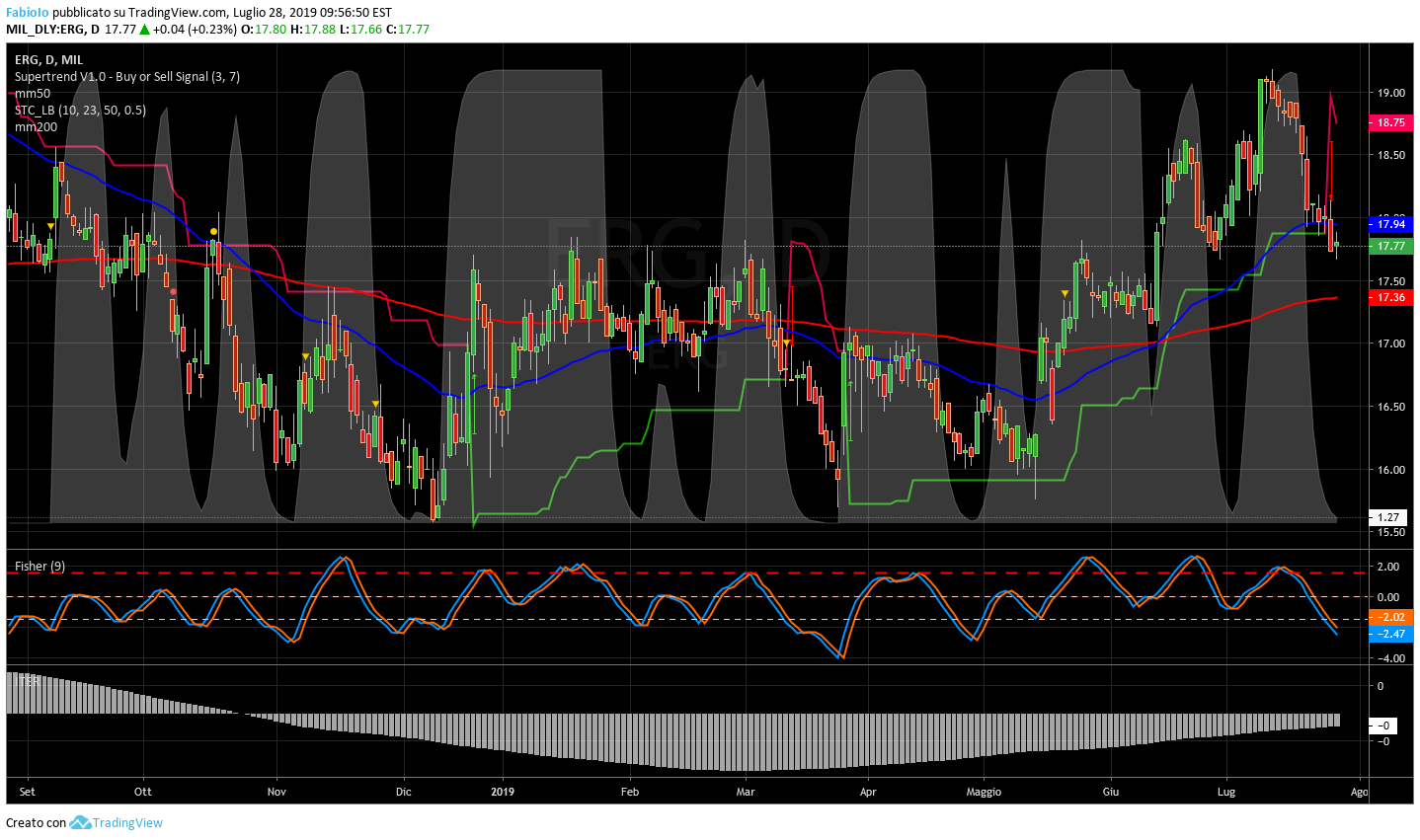
Task: Click the high price H:17.88
Action: [x=312, y=29]
